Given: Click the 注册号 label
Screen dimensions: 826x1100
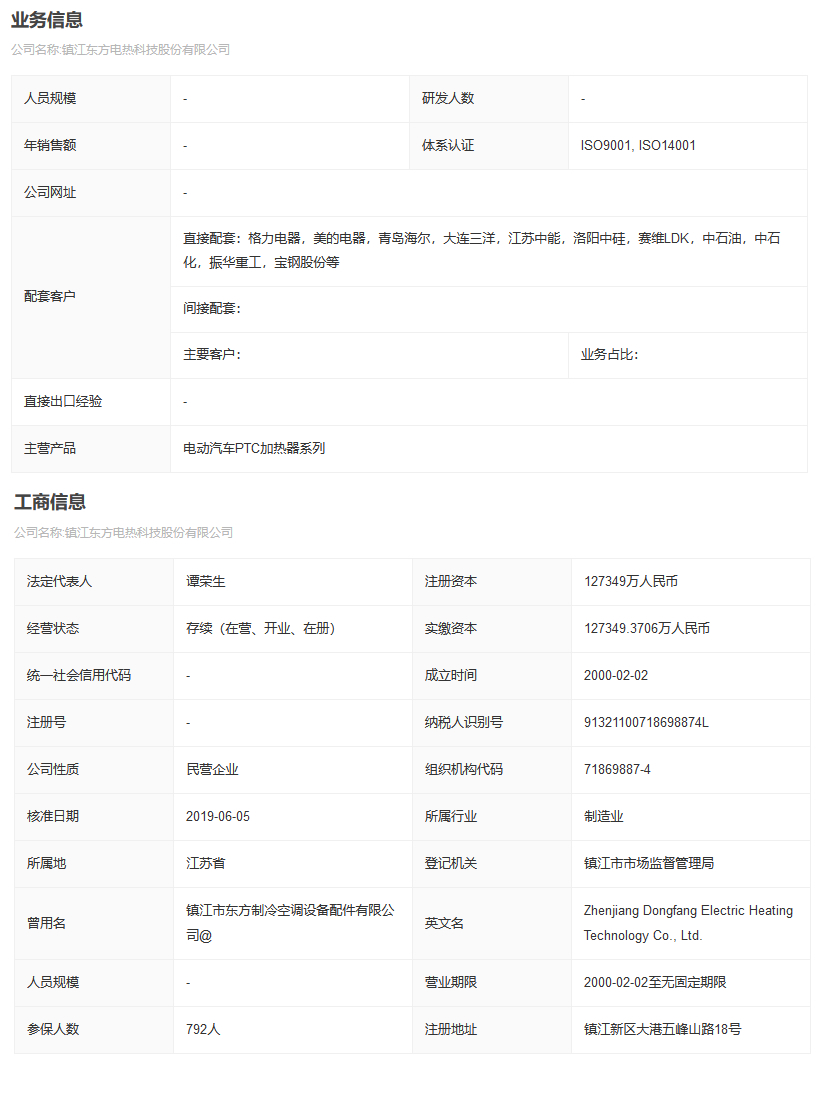Looking at the screenshot, I should 46,723.
